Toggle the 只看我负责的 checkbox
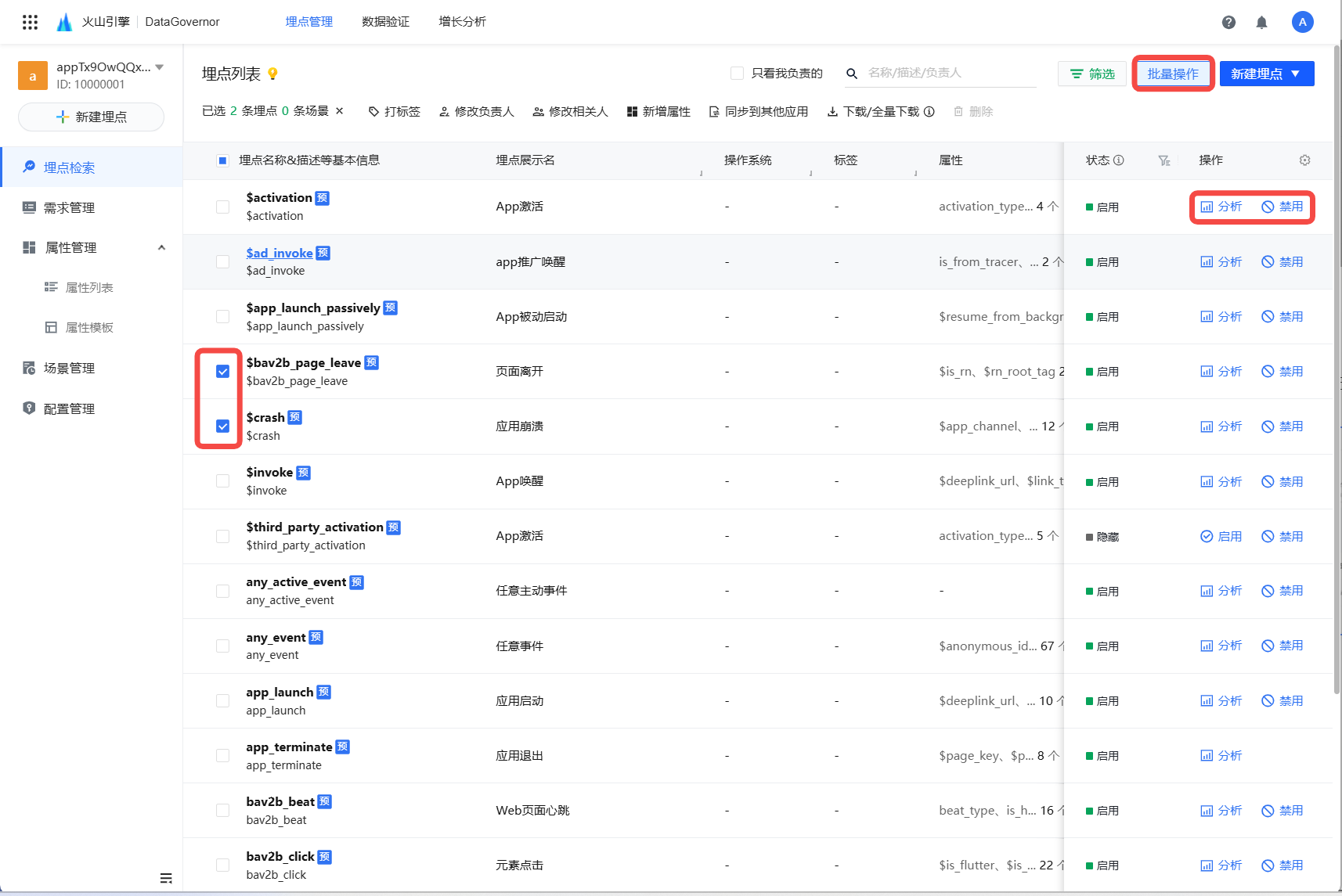1342x896 pixels. click(737, 74)
